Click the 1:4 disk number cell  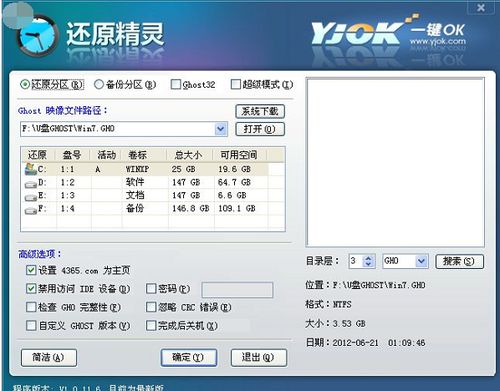coord(67,208)
